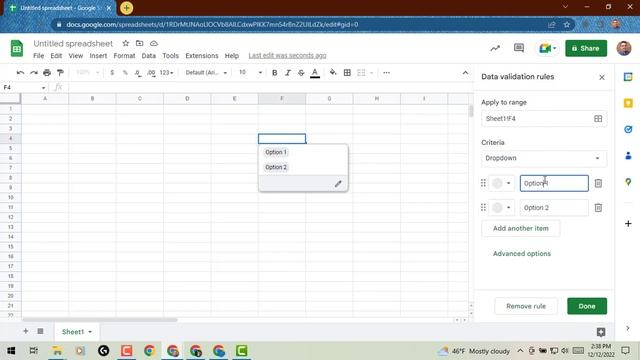The height and width of the screenshot is (360, 640).
Task: Click the Print icon
Action: coord(47,73)
